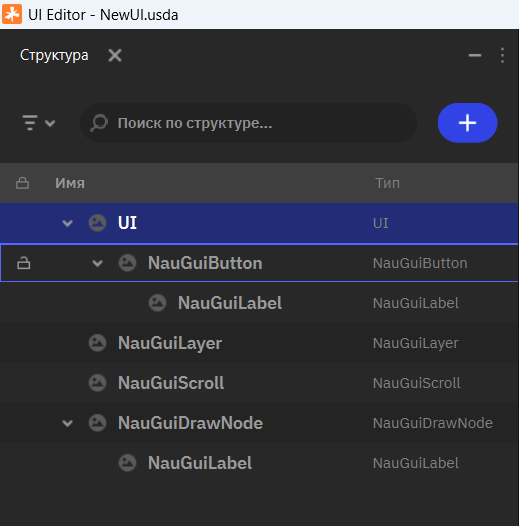Click the blue plus add button
This screenshot has width=519, height=526.
[x=467, y=123]
